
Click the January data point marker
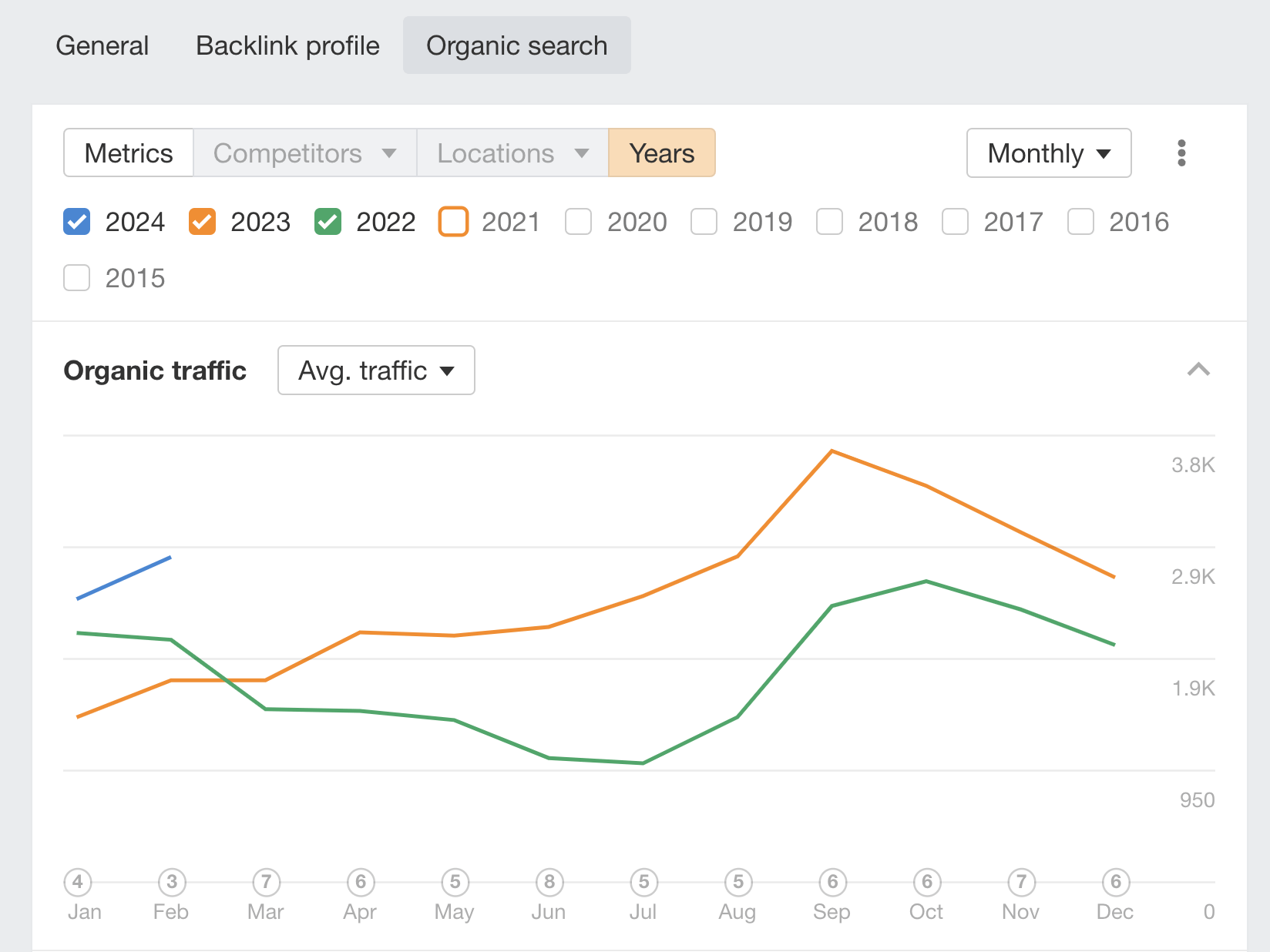coord(77,883)
